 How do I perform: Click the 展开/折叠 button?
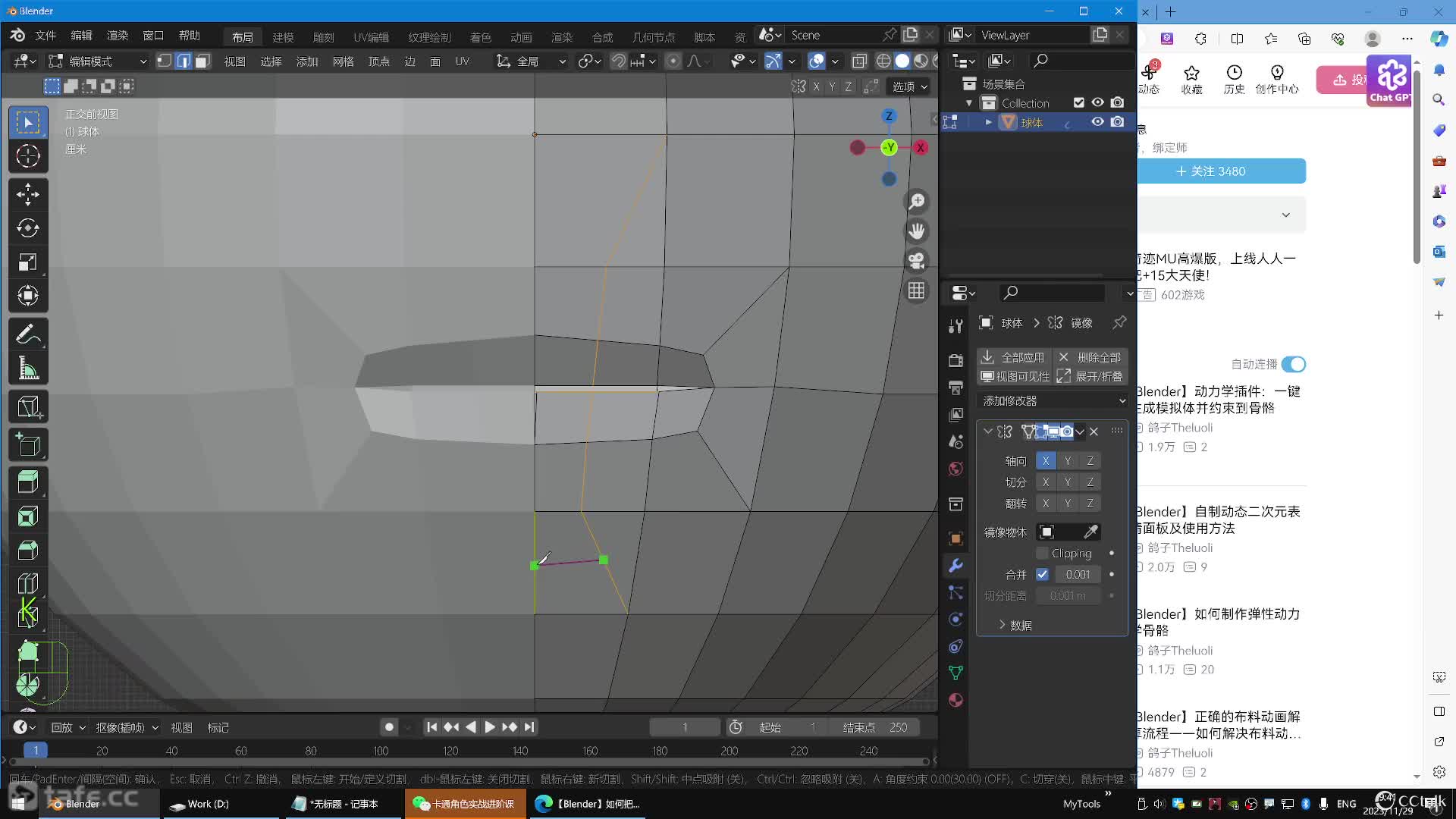(x=1090, y=376)
